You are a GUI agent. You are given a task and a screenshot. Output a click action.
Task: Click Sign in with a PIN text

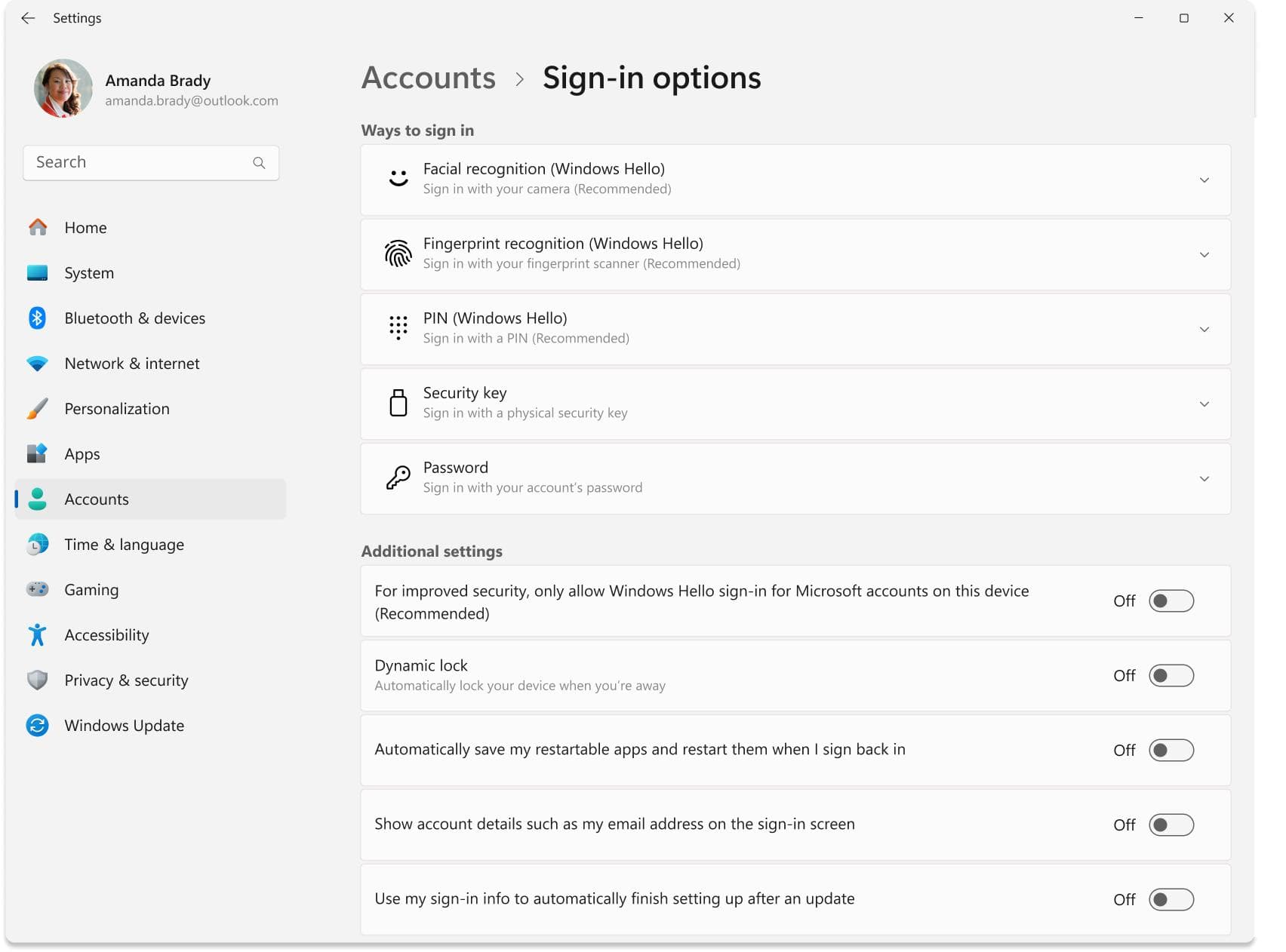526,339
